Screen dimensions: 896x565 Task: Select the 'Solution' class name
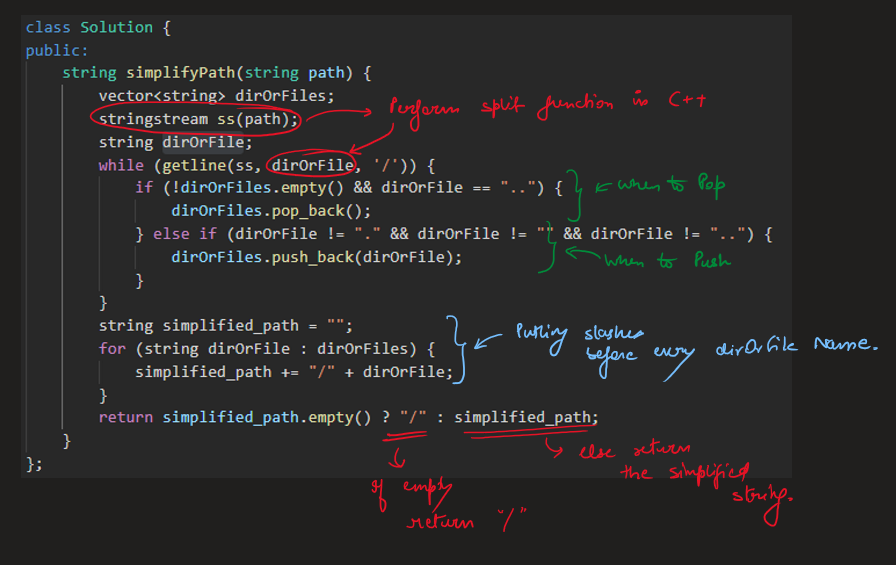pyautogui.click(x=117, y=28)
